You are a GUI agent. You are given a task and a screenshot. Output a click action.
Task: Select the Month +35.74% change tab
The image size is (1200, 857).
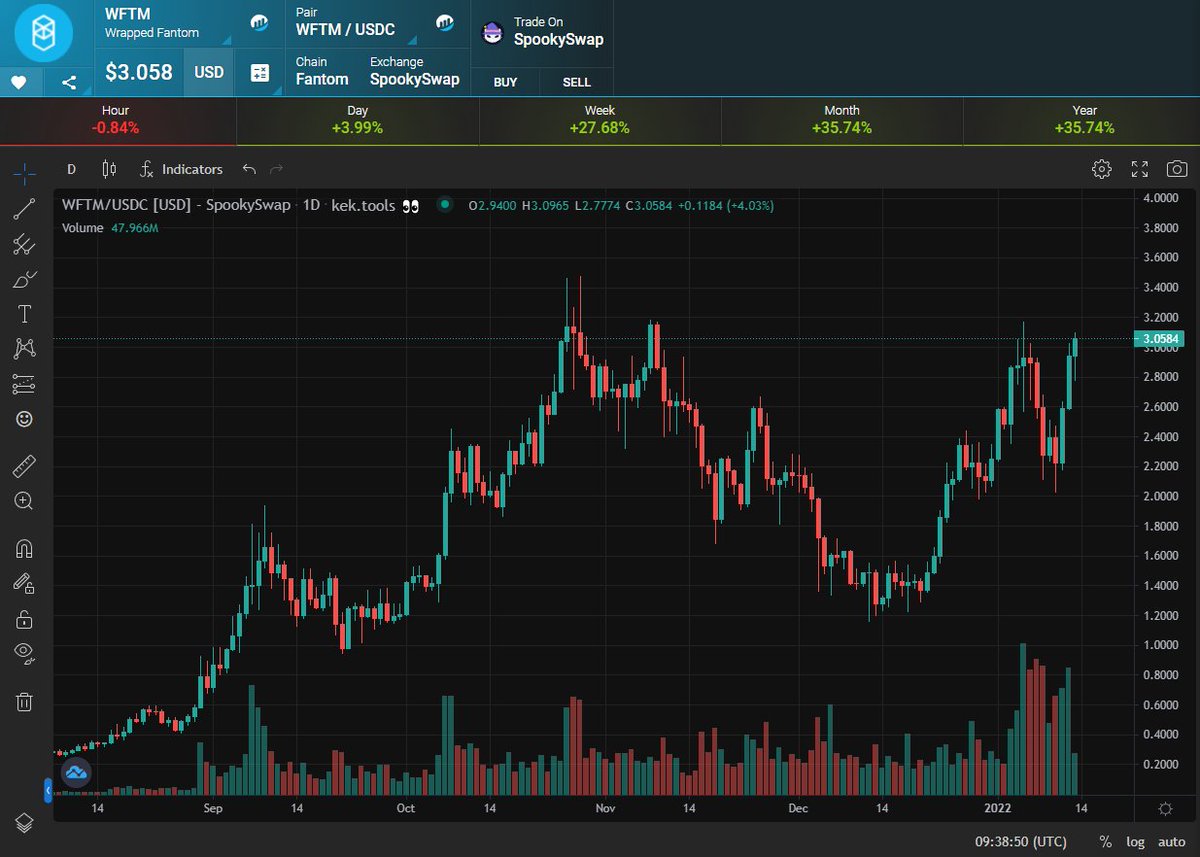[x=842, y=120]
